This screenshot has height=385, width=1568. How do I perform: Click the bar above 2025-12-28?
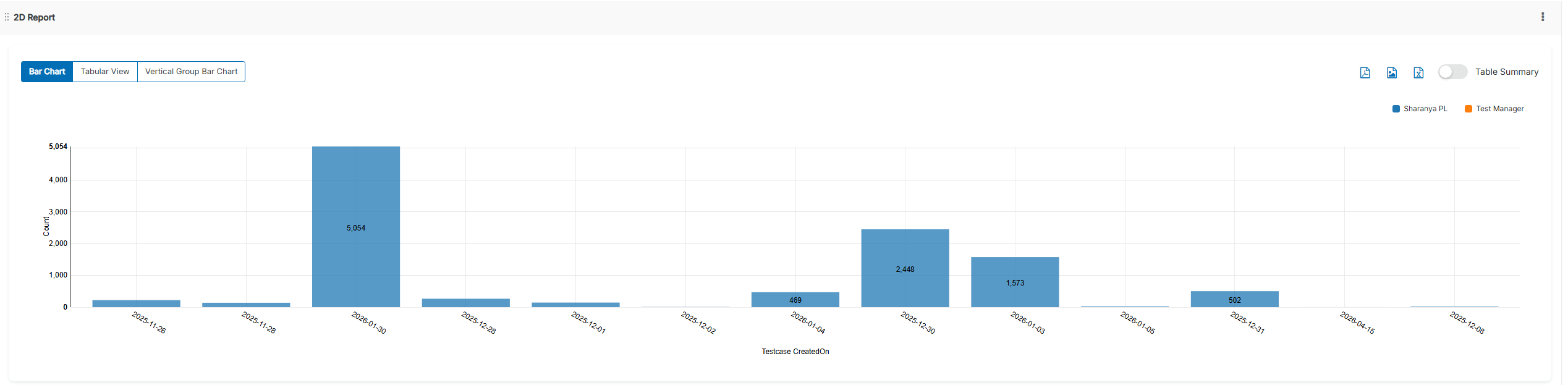(x=466, y=303)
